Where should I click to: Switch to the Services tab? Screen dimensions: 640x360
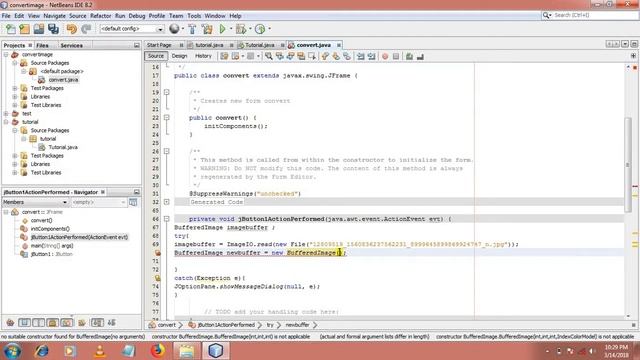point(71,45)
